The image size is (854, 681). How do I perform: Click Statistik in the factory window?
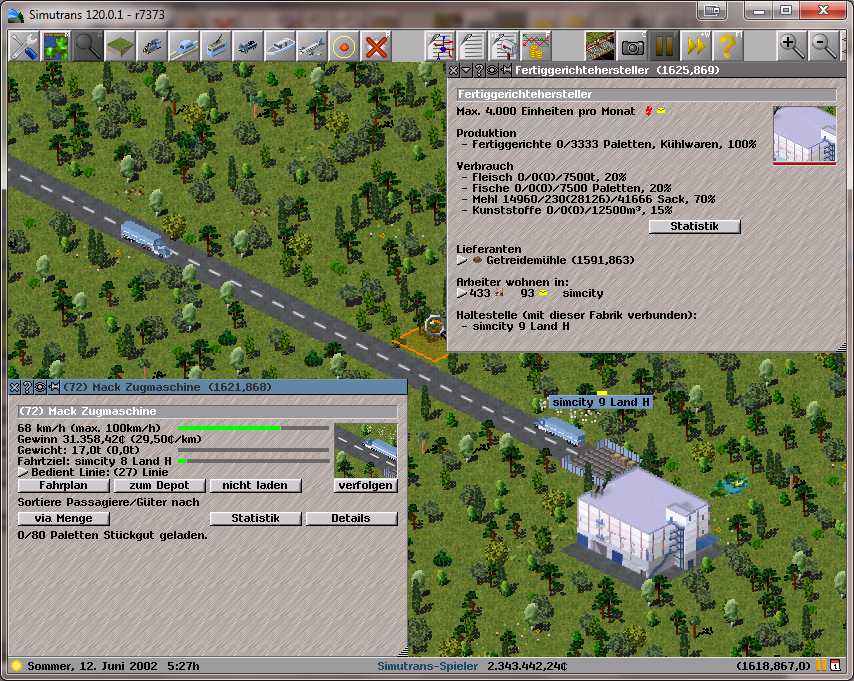694,226
